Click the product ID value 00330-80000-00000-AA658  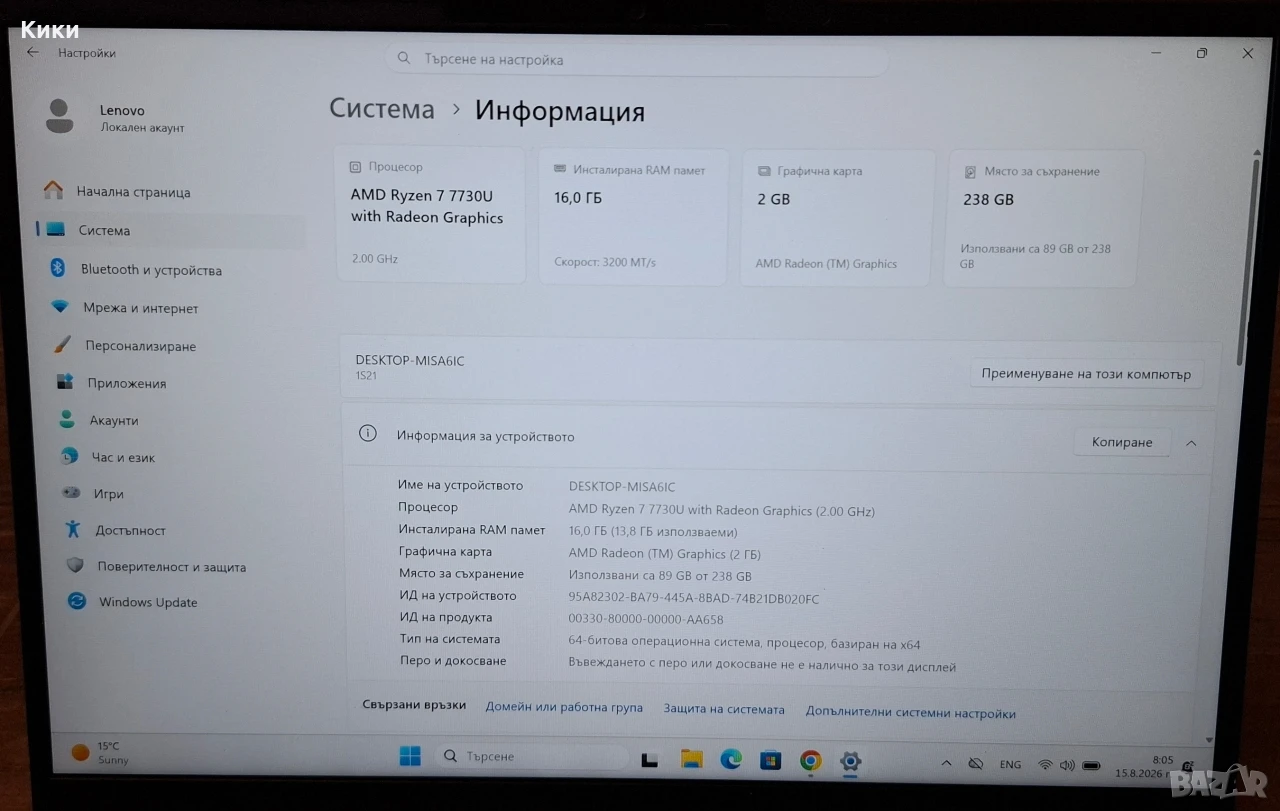click(x=646, y=619)
